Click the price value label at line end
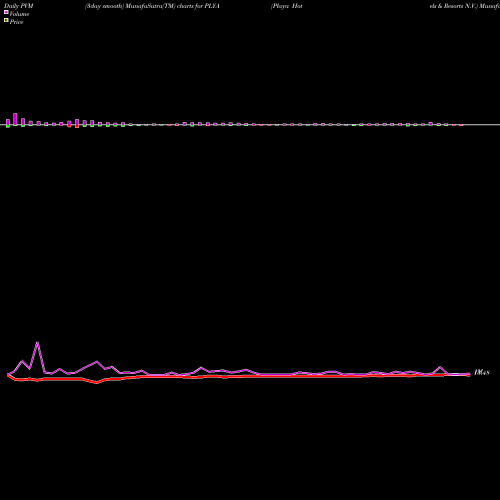Screen dimensions: 500x500 tap(482, 372)
